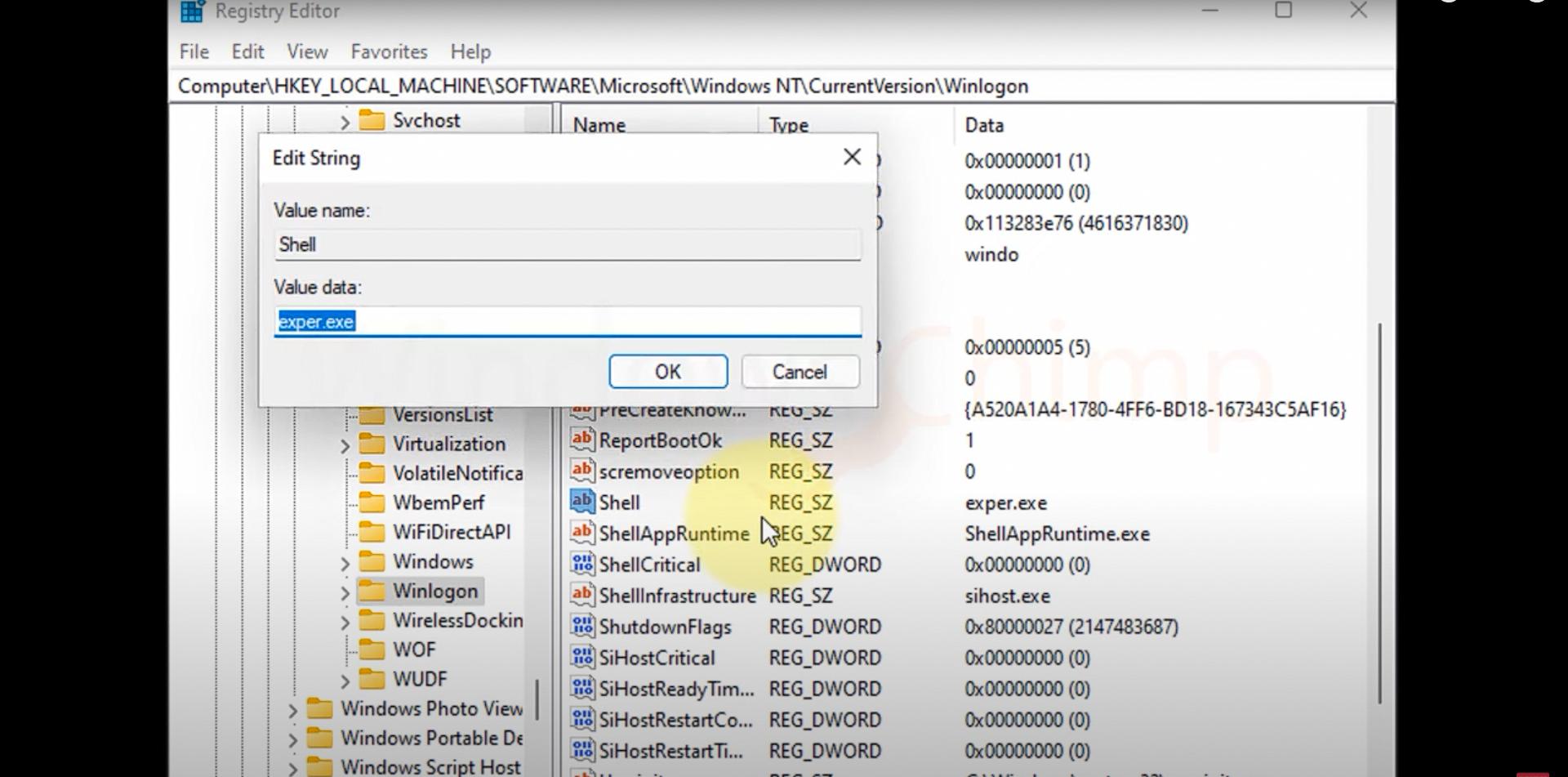The width and height of the screenshot is (1568, 777).
Task: Select the WUDF folder icon
Action: 372,679
